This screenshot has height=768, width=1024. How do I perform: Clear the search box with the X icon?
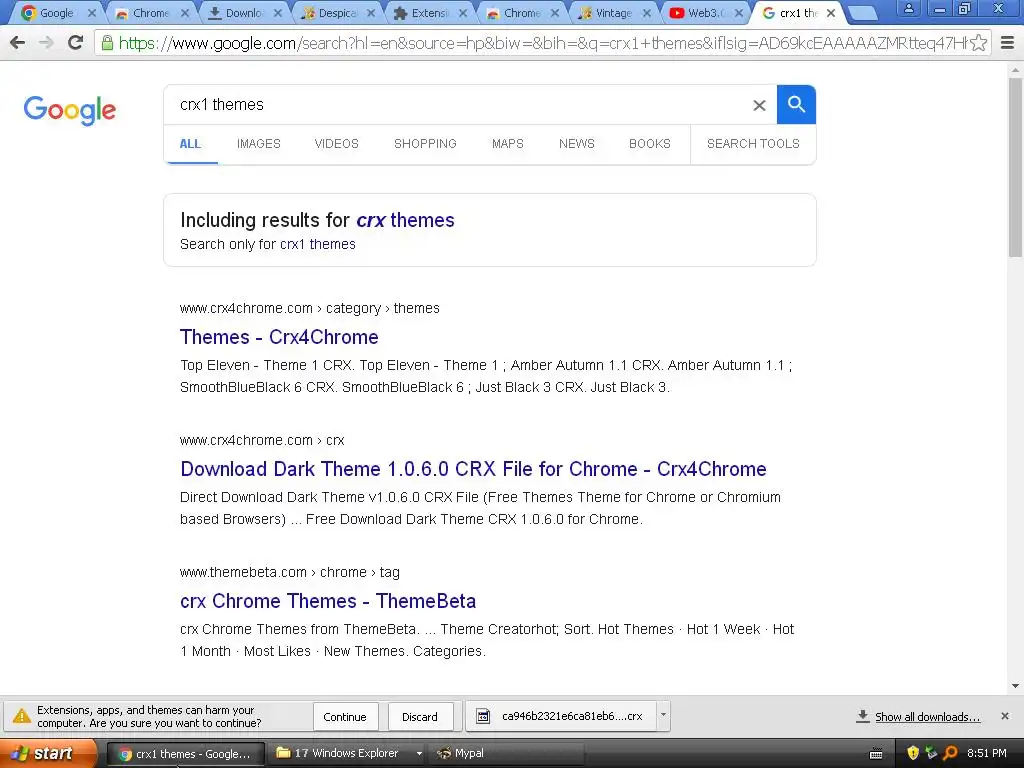[759, 105]
